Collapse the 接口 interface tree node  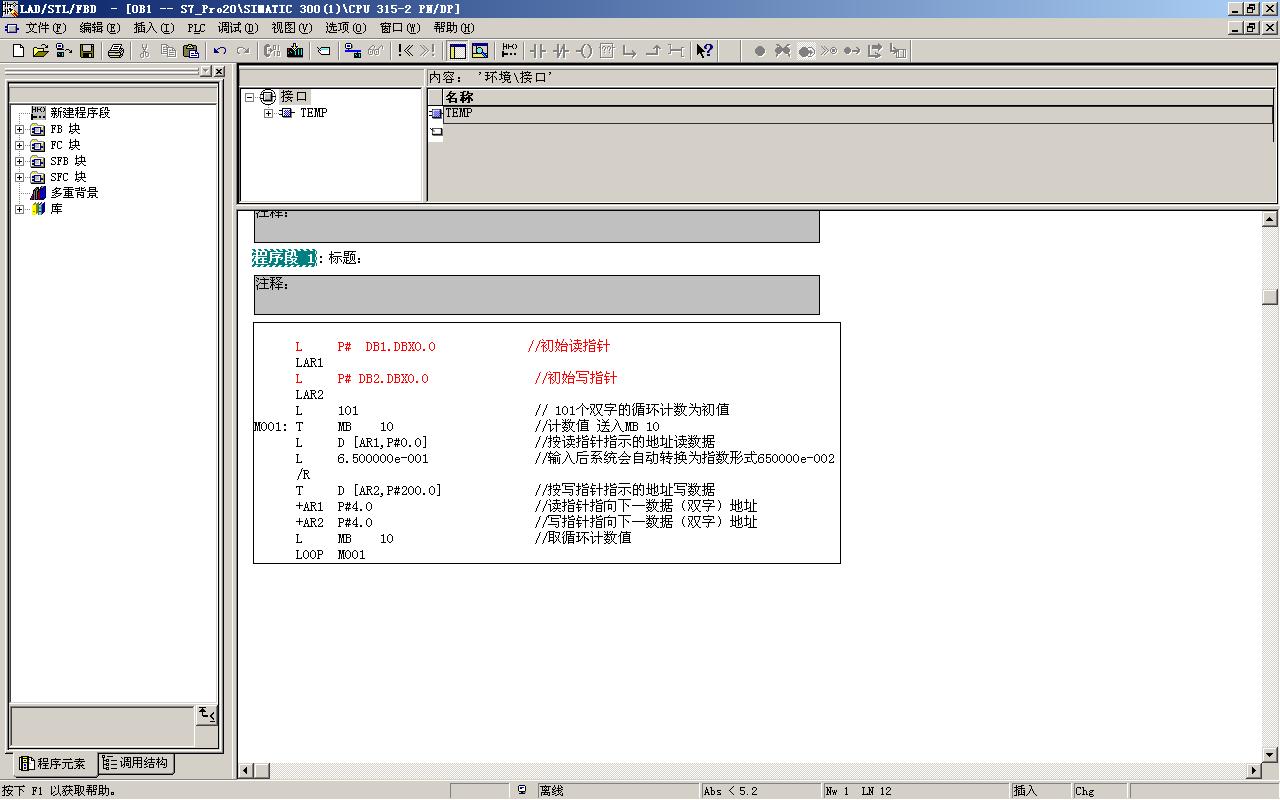tap(250, 97)
